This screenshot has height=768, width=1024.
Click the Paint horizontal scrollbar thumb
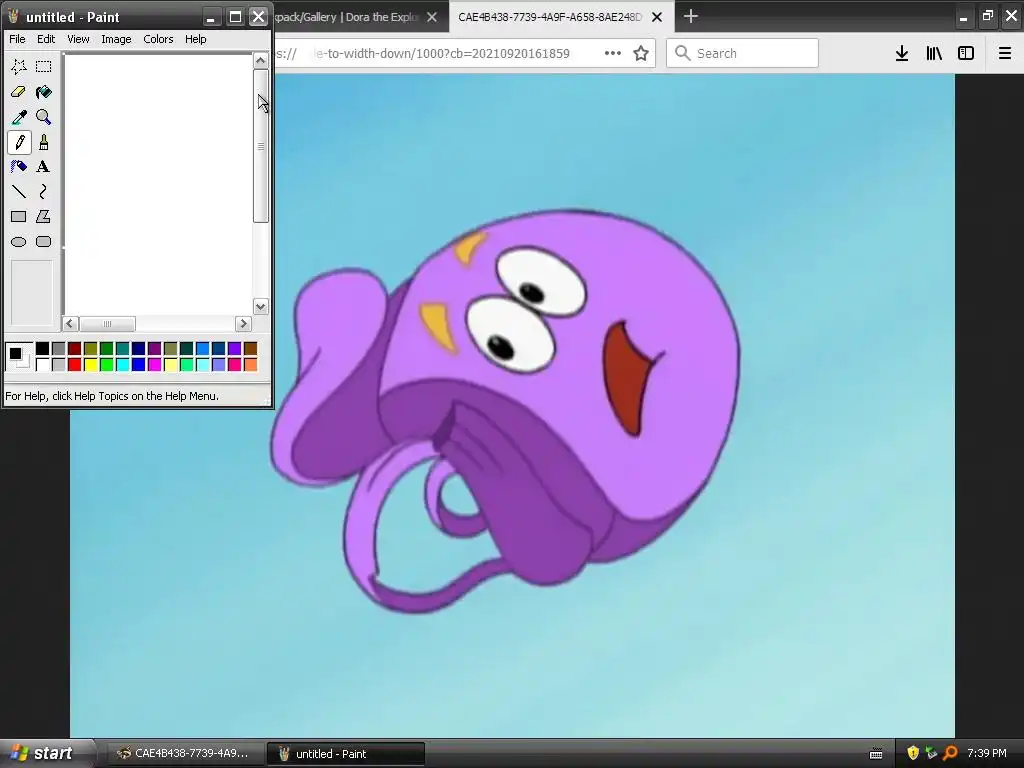point(107,324)
